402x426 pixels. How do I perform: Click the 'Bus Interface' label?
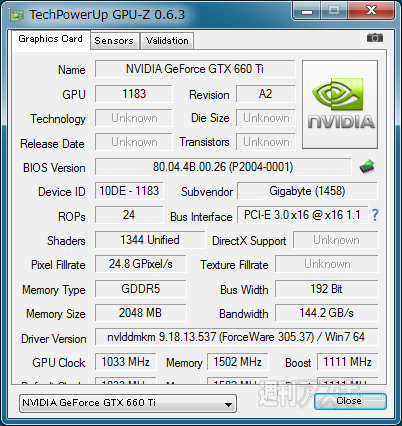tap(201, 217)
